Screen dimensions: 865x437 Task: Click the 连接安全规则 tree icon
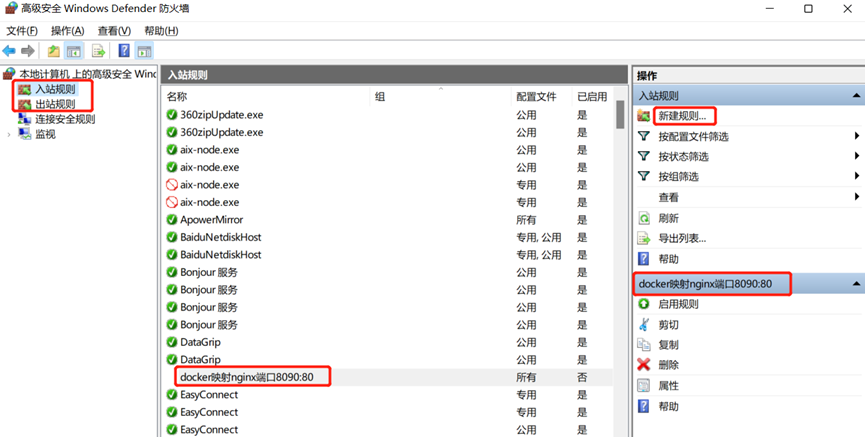(24, 119)
